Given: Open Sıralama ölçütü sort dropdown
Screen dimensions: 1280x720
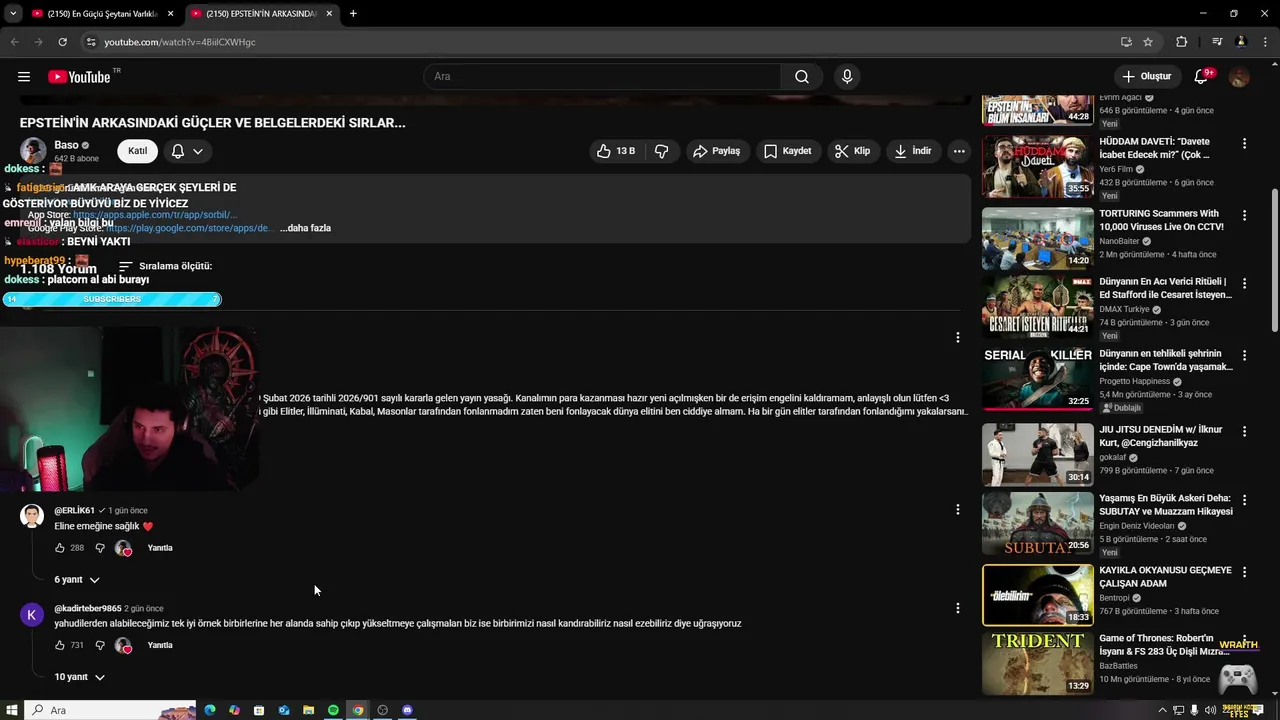Looking at the screenshot, I should [x=165, y=266].
